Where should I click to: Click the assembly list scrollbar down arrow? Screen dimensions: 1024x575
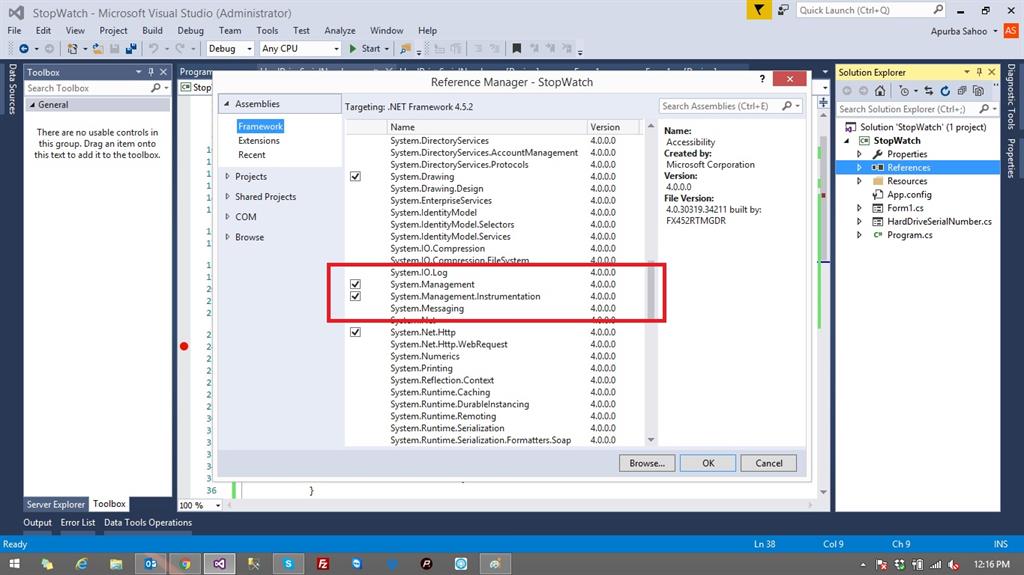[x=650, y=440]
